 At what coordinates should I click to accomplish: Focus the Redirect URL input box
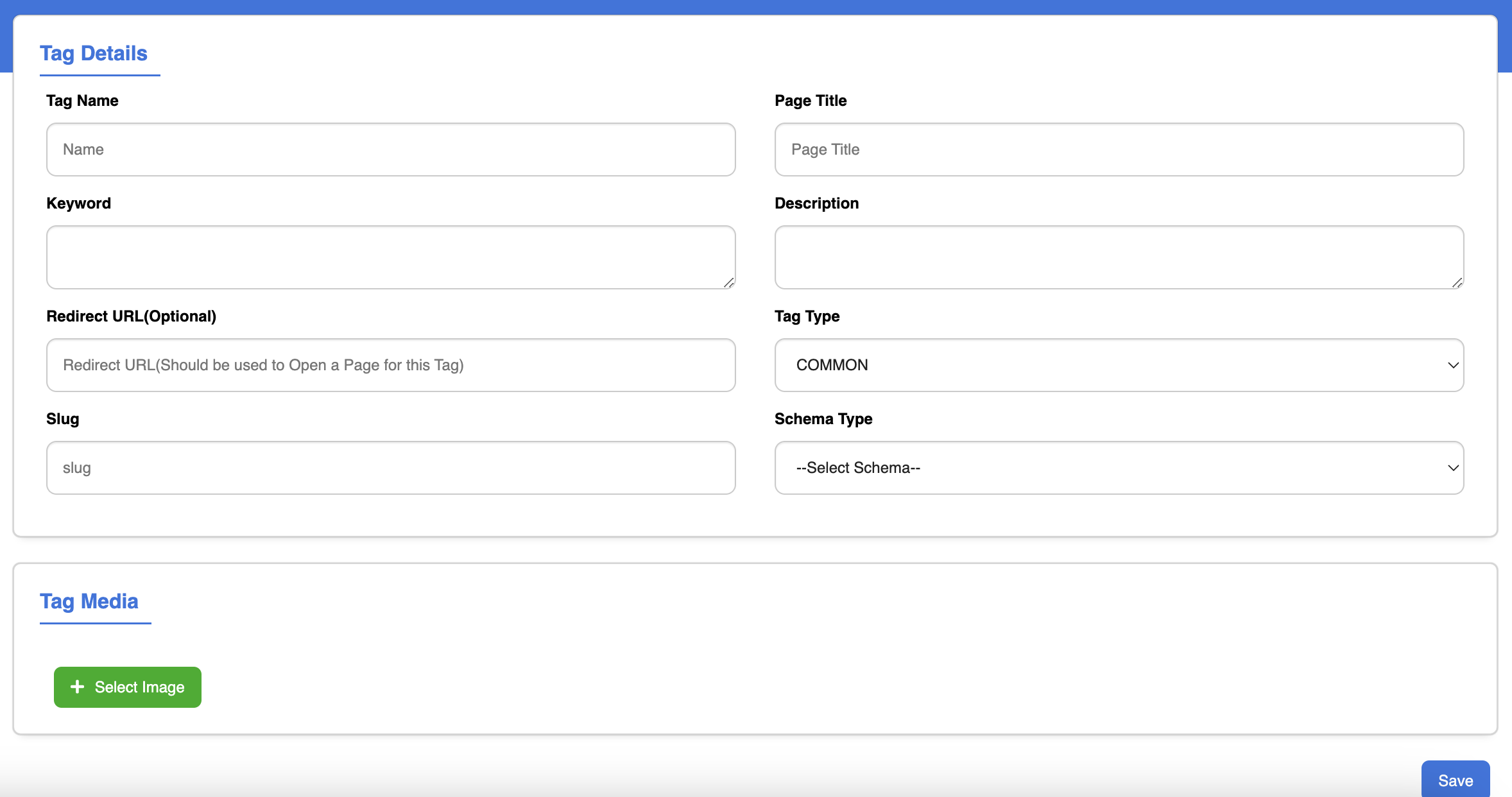390,365
